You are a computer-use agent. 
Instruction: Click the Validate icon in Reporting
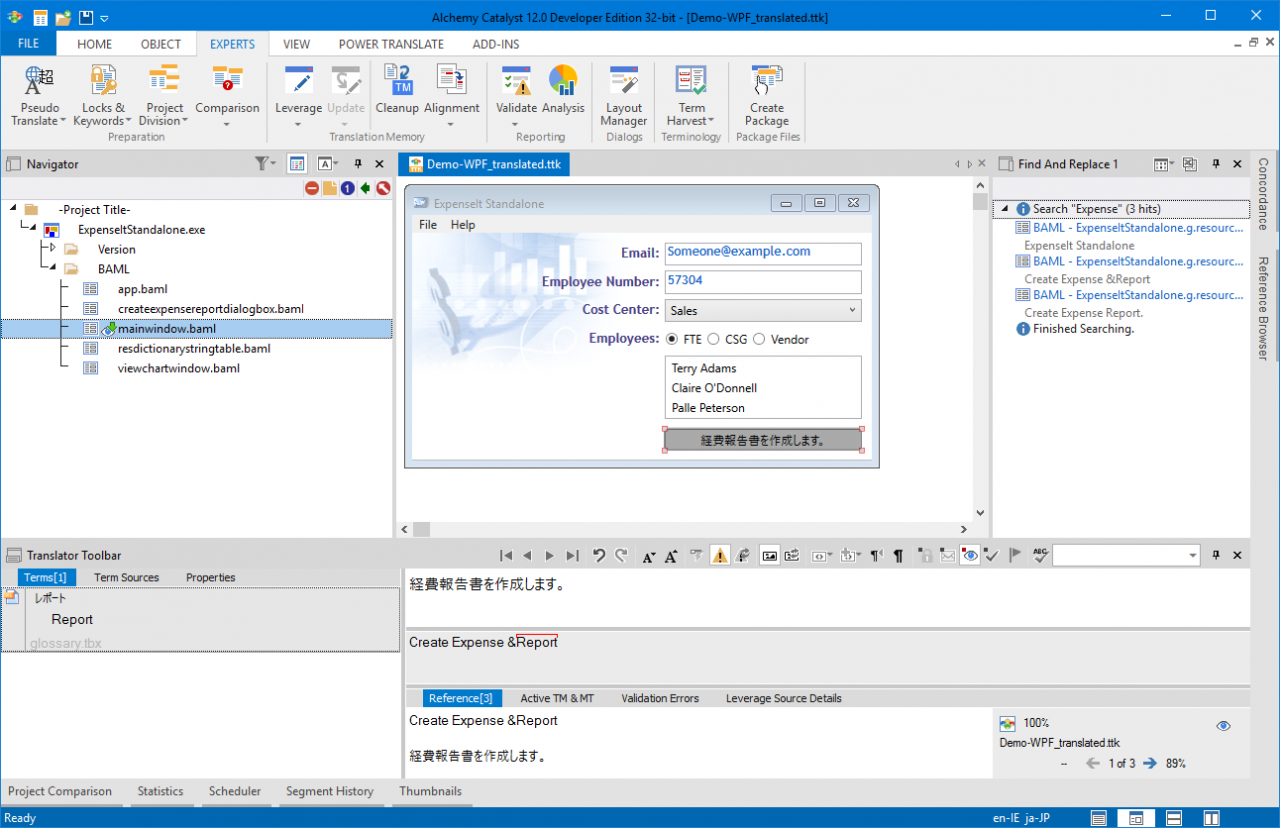point(516,82)
